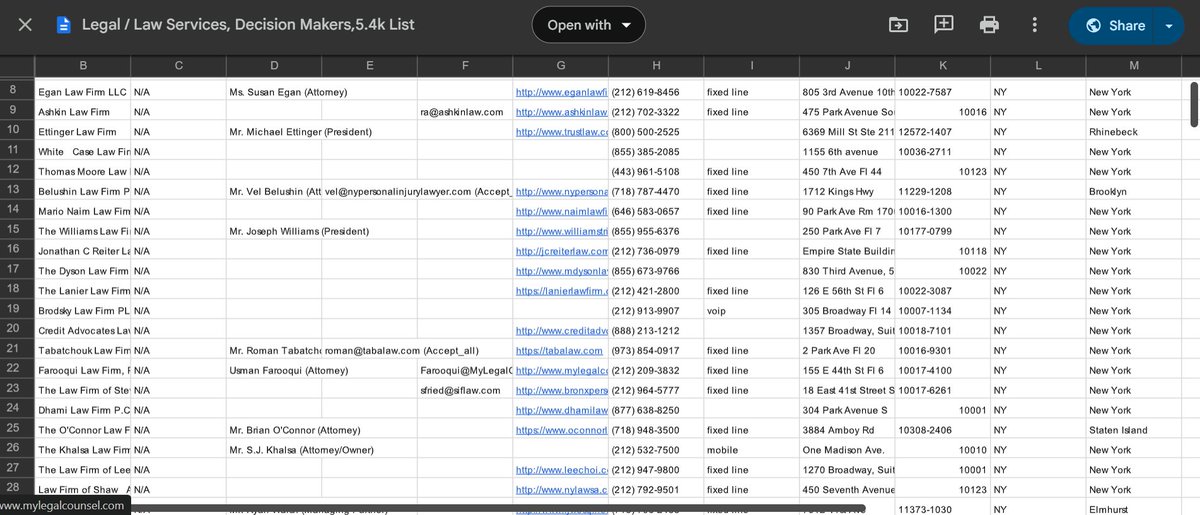The image size is (1200, 515).
Task: Add the file to Drive via folder icon
Action: [x=898, y=25]
